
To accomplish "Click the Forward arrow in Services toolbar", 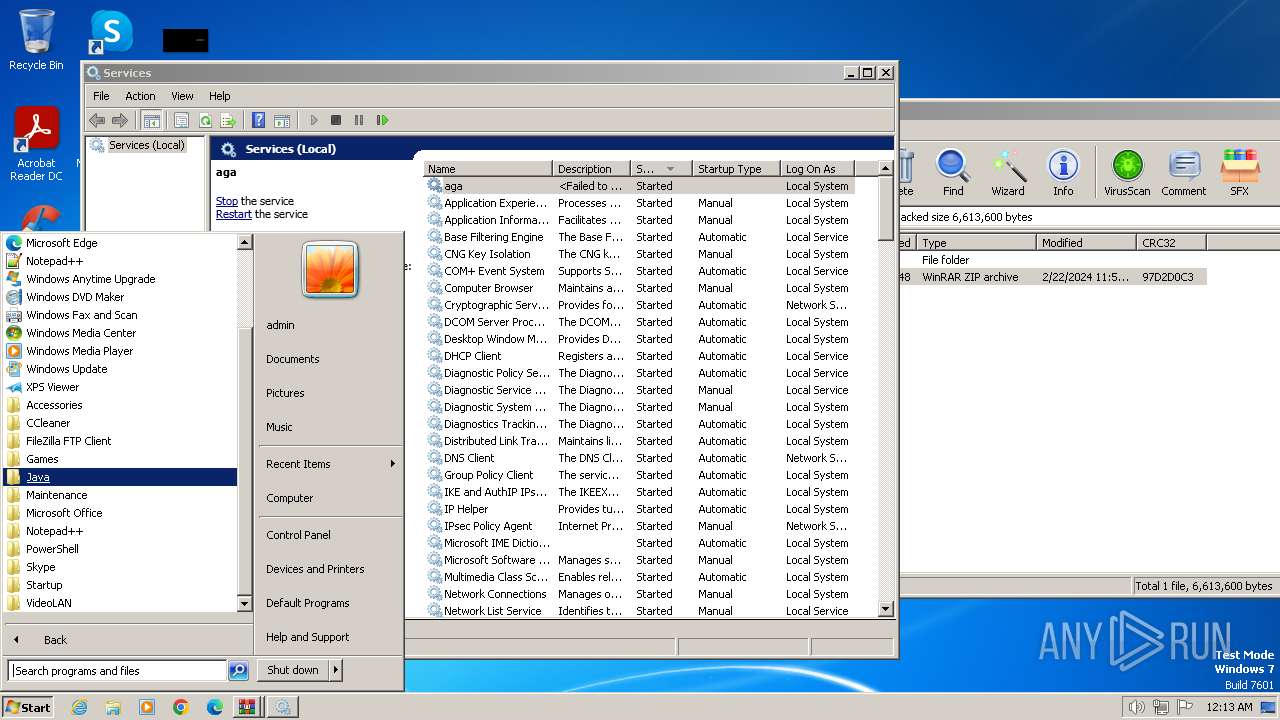I will tap(120, 120).
